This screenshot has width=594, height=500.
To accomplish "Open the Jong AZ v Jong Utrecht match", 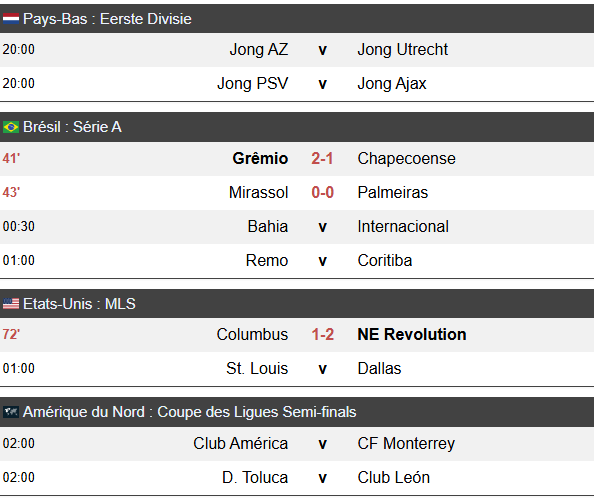I will click(x=297, y=50).
